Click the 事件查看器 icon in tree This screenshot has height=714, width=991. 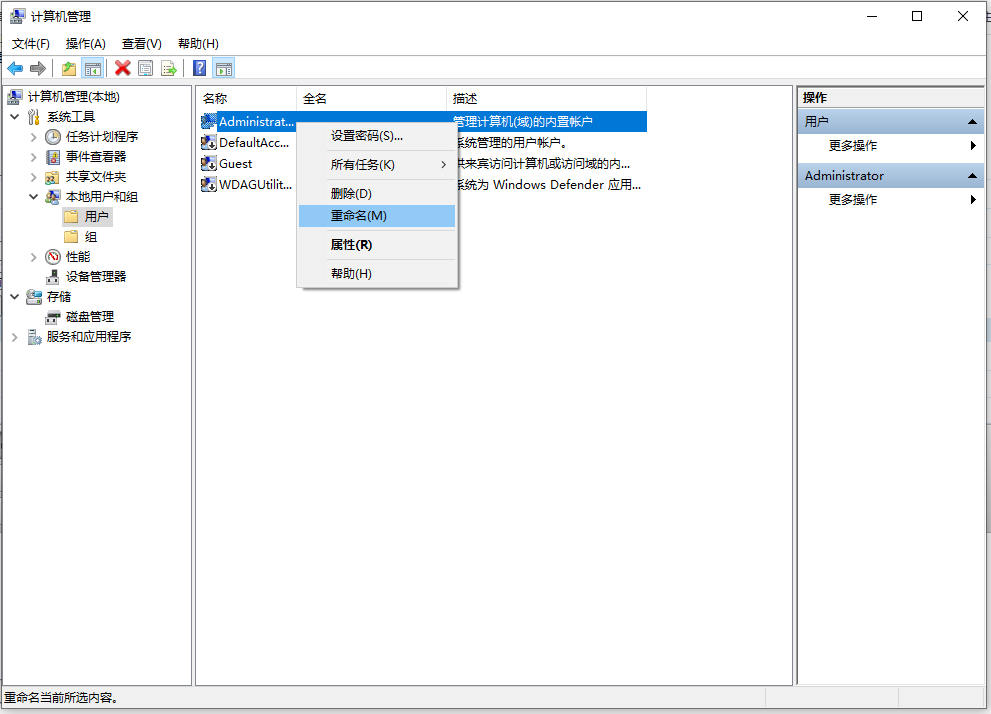coord(53,157)
